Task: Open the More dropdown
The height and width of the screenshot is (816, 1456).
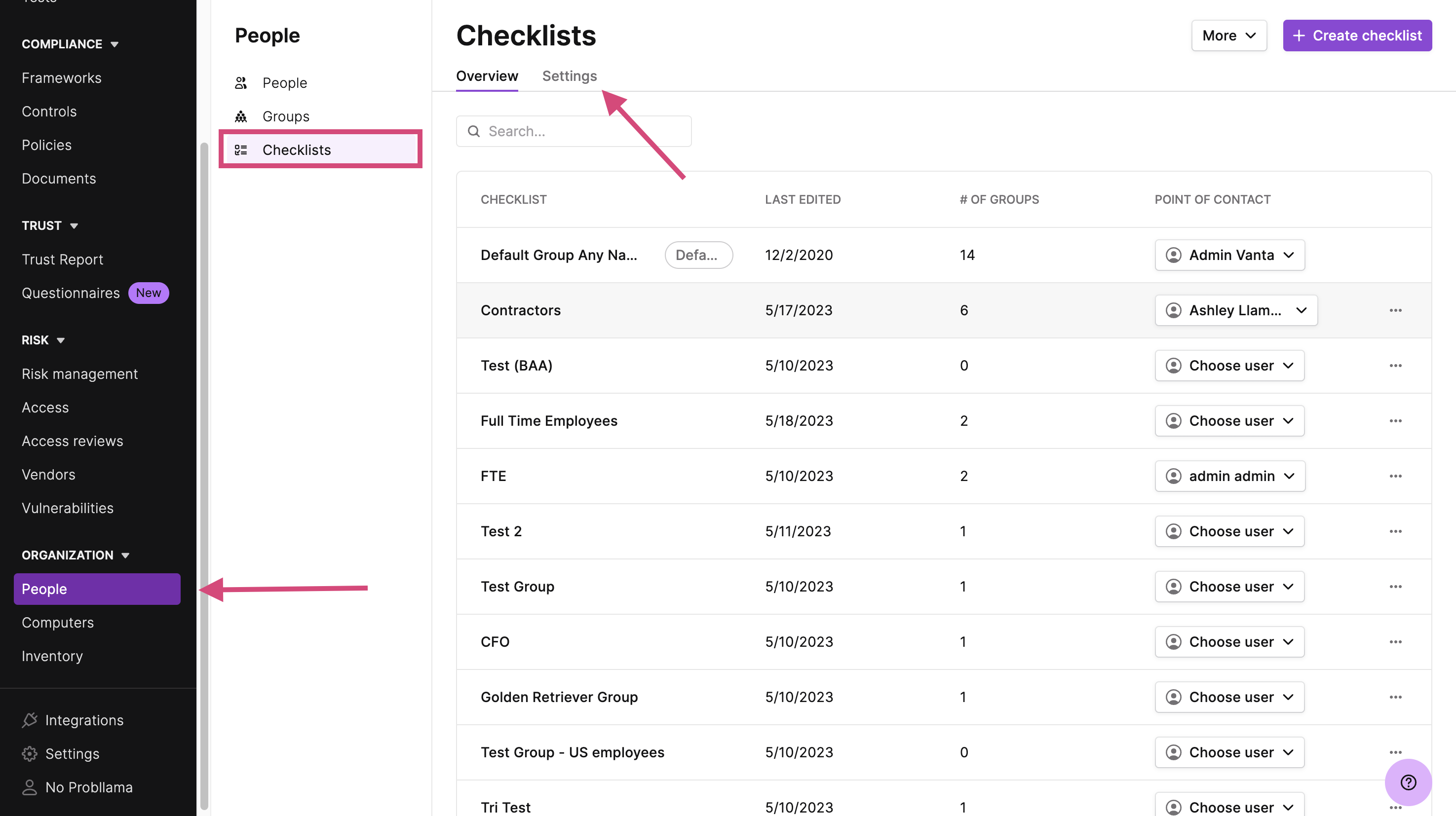Action: pyautogui.click(x=1229, y=36)
